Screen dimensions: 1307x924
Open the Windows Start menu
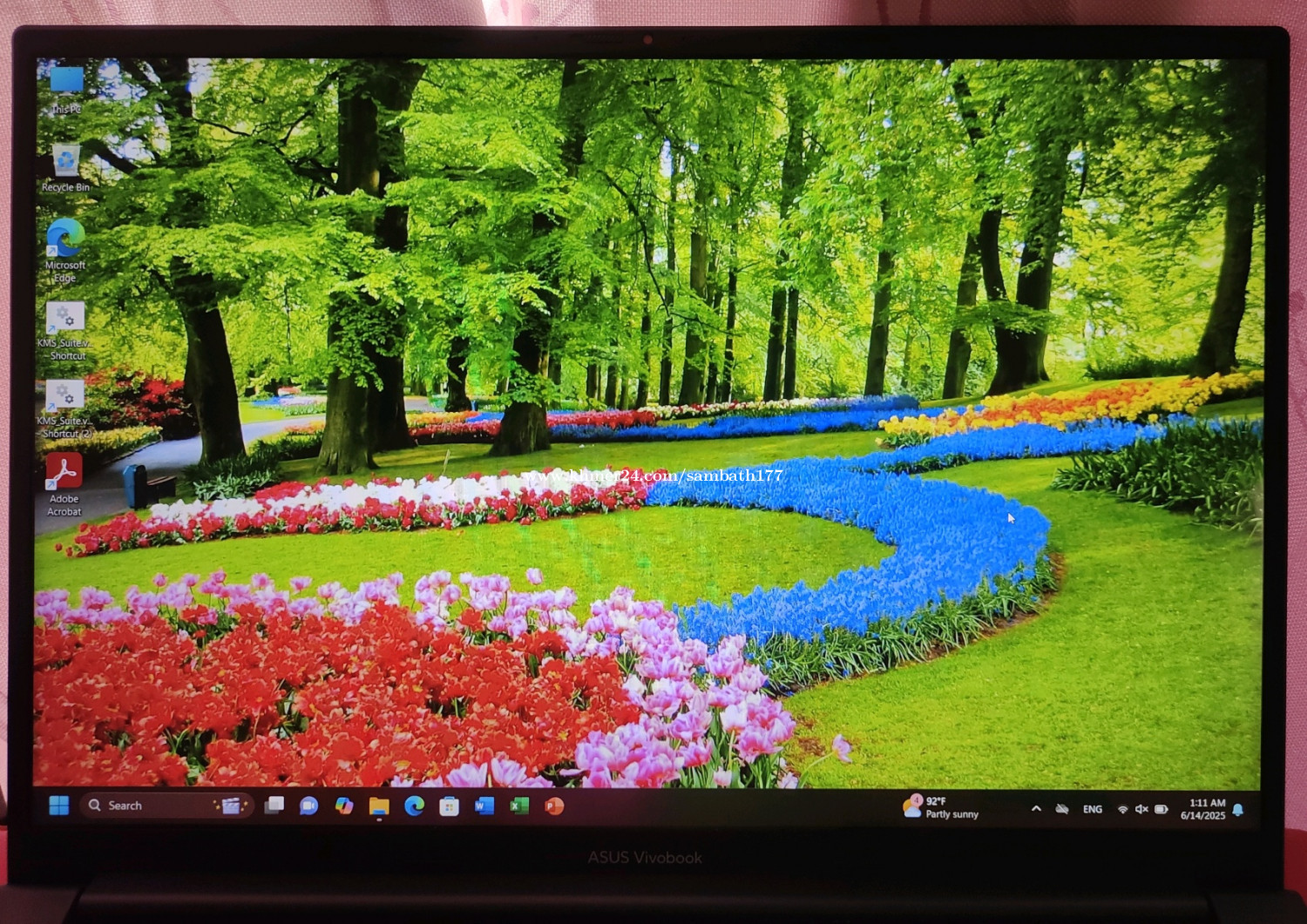59,806
